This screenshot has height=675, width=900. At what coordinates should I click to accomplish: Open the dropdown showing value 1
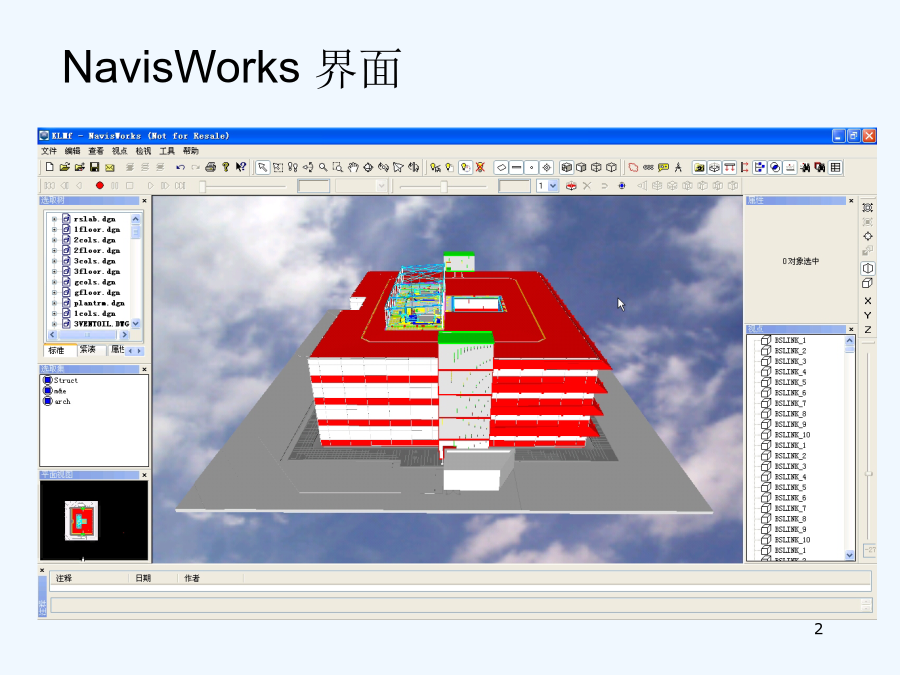point(553,185)
